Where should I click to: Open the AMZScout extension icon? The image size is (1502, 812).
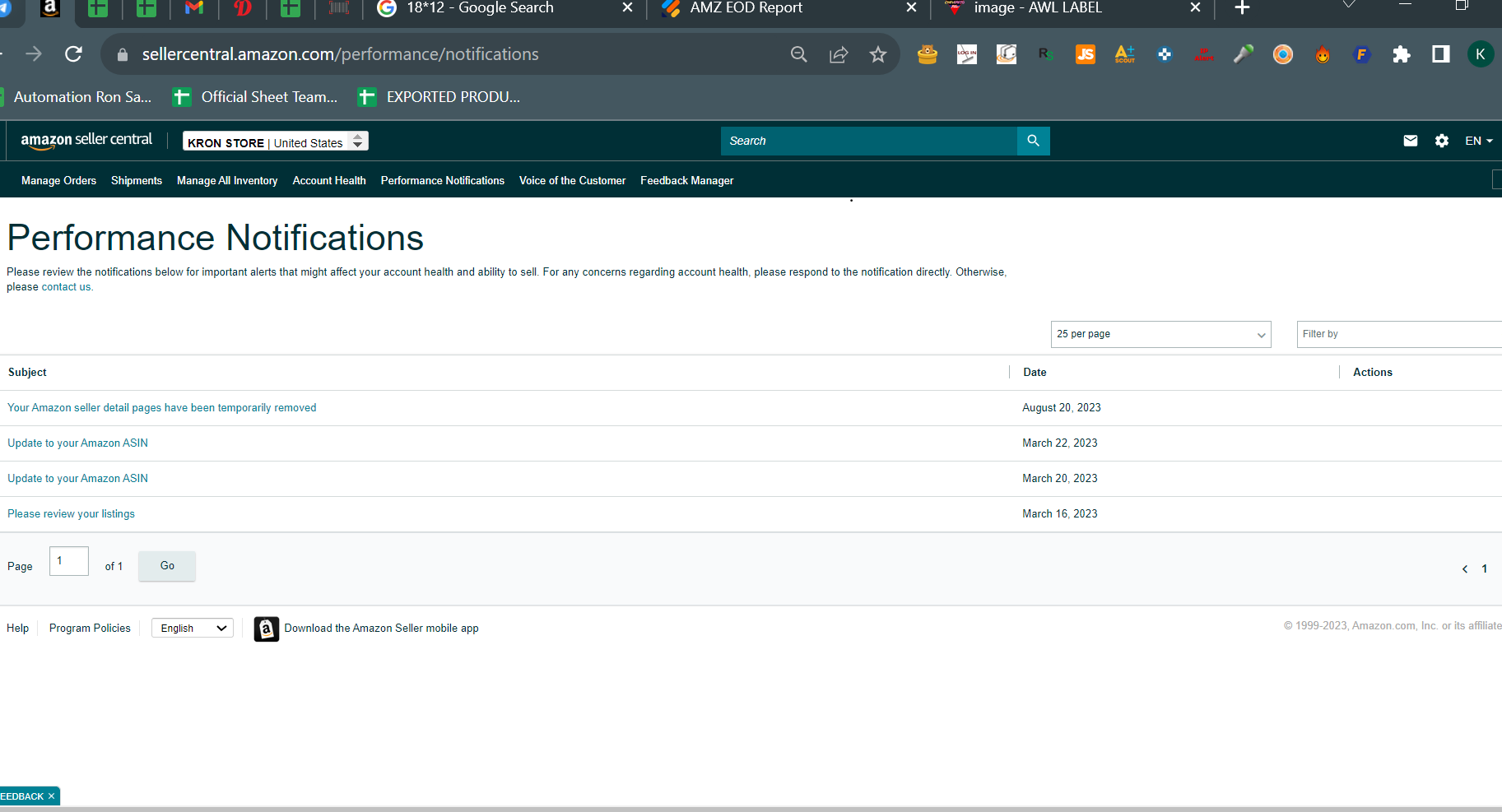pyautogui.click(x=1125, y=54)
